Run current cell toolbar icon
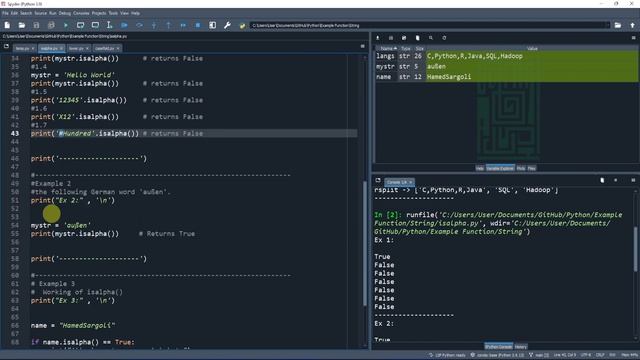640x360 pixels. coord(80,25)
